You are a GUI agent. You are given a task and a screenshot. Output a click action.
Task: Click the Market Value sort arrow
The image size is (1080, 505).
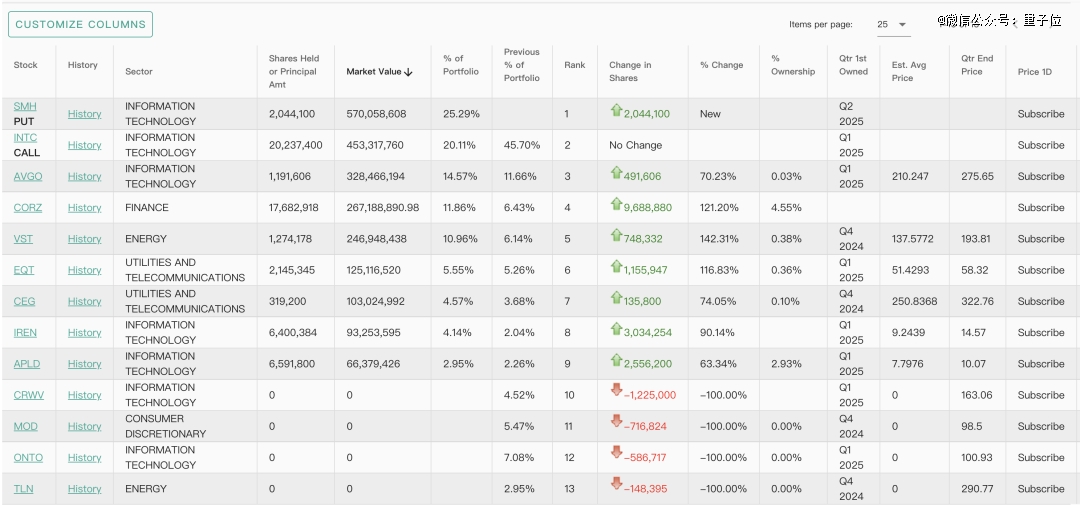coord(408,72)
